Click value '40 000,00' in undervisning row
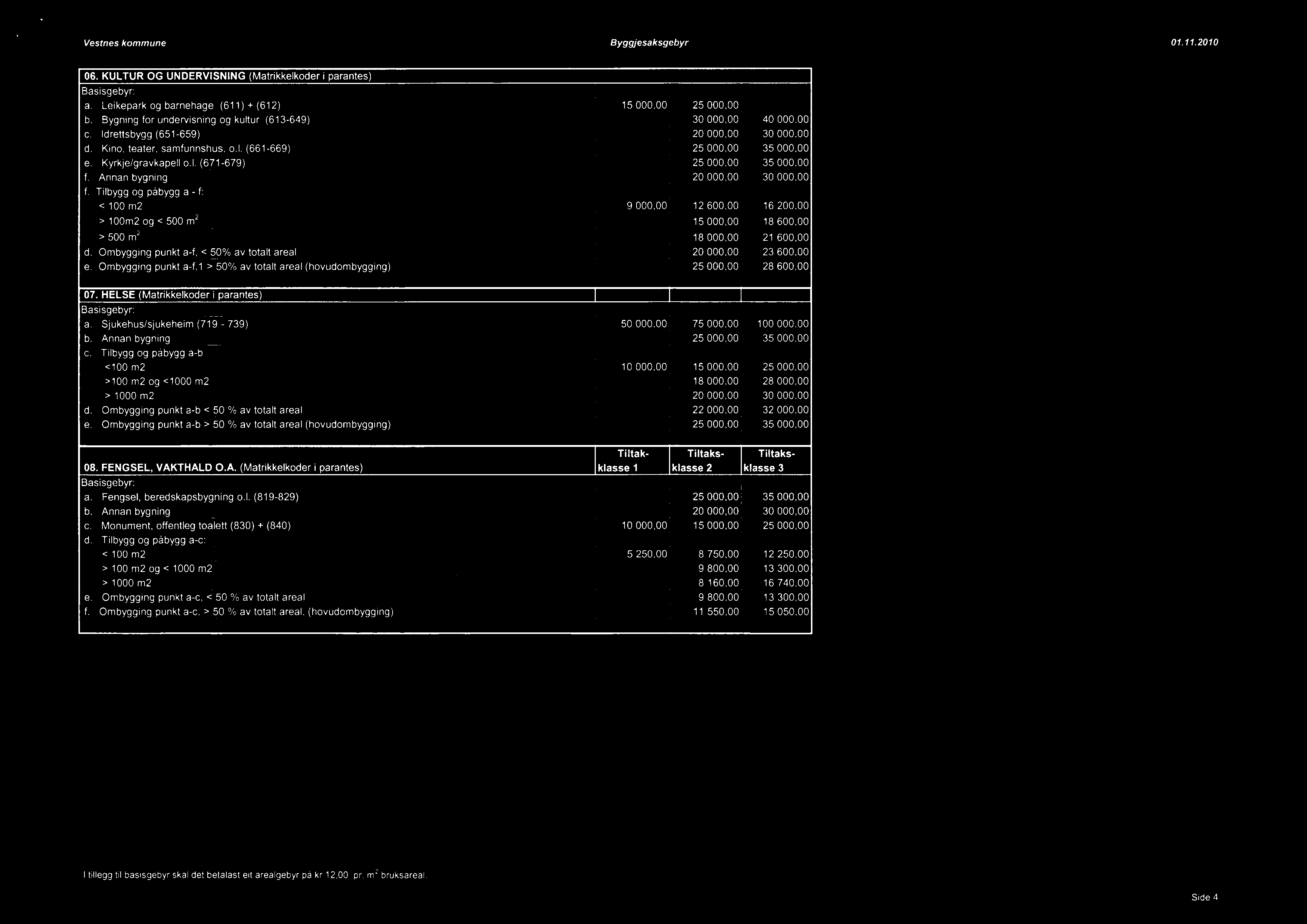The width and height of the screenshot is (1307, 924). tap(786, 120)
